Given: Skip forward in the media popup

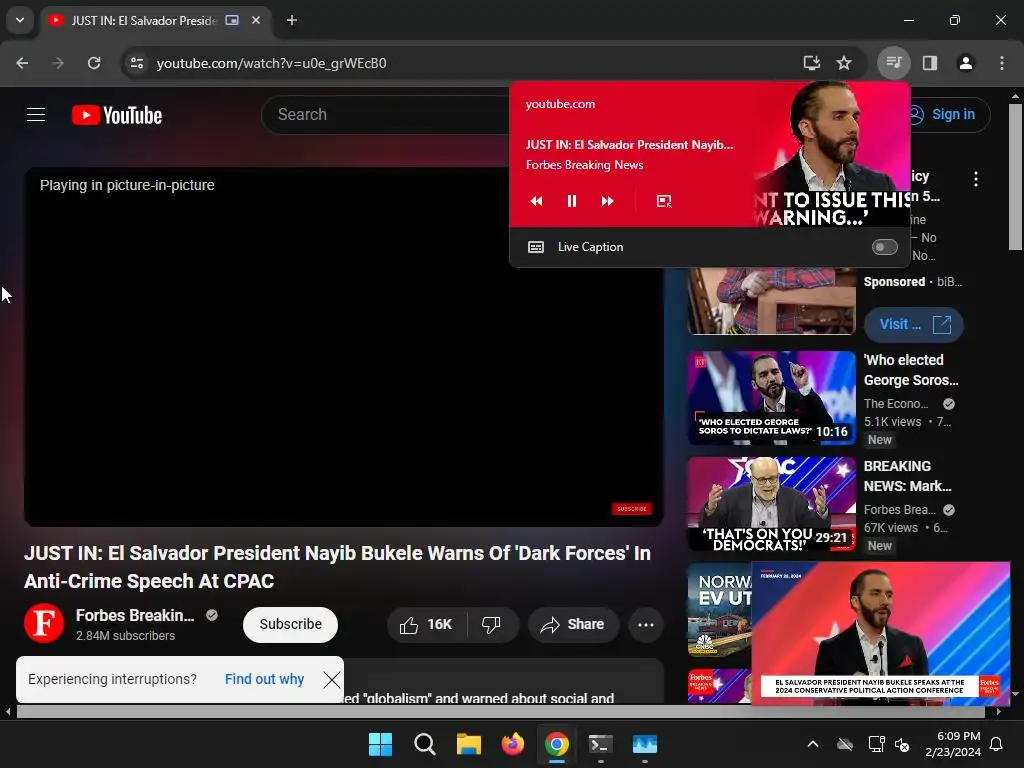Looking at the screenshot, I should (x=607, y=201).
